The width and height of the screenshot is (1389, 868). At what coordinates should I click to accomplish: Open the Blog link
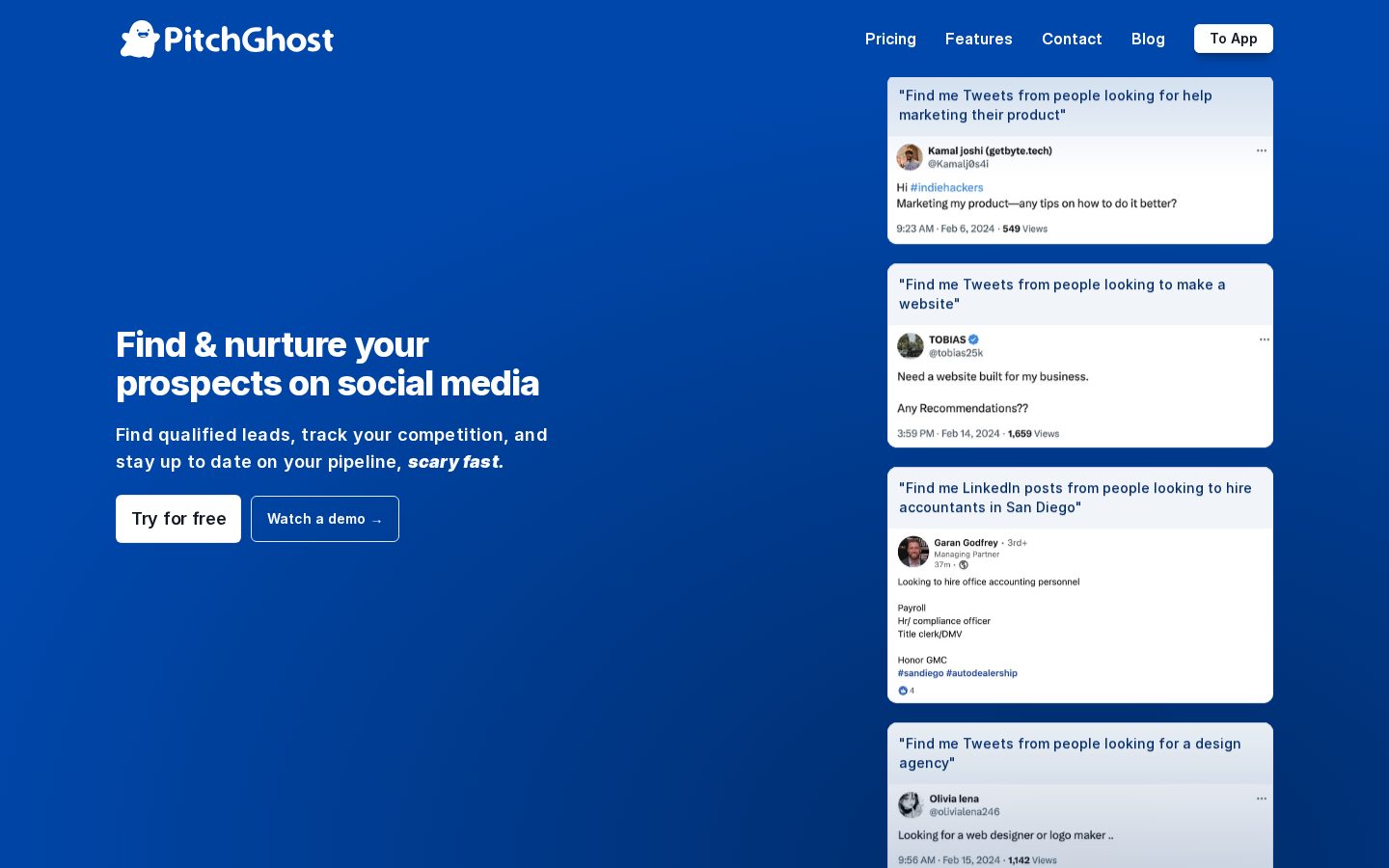tap(1148, 39)
